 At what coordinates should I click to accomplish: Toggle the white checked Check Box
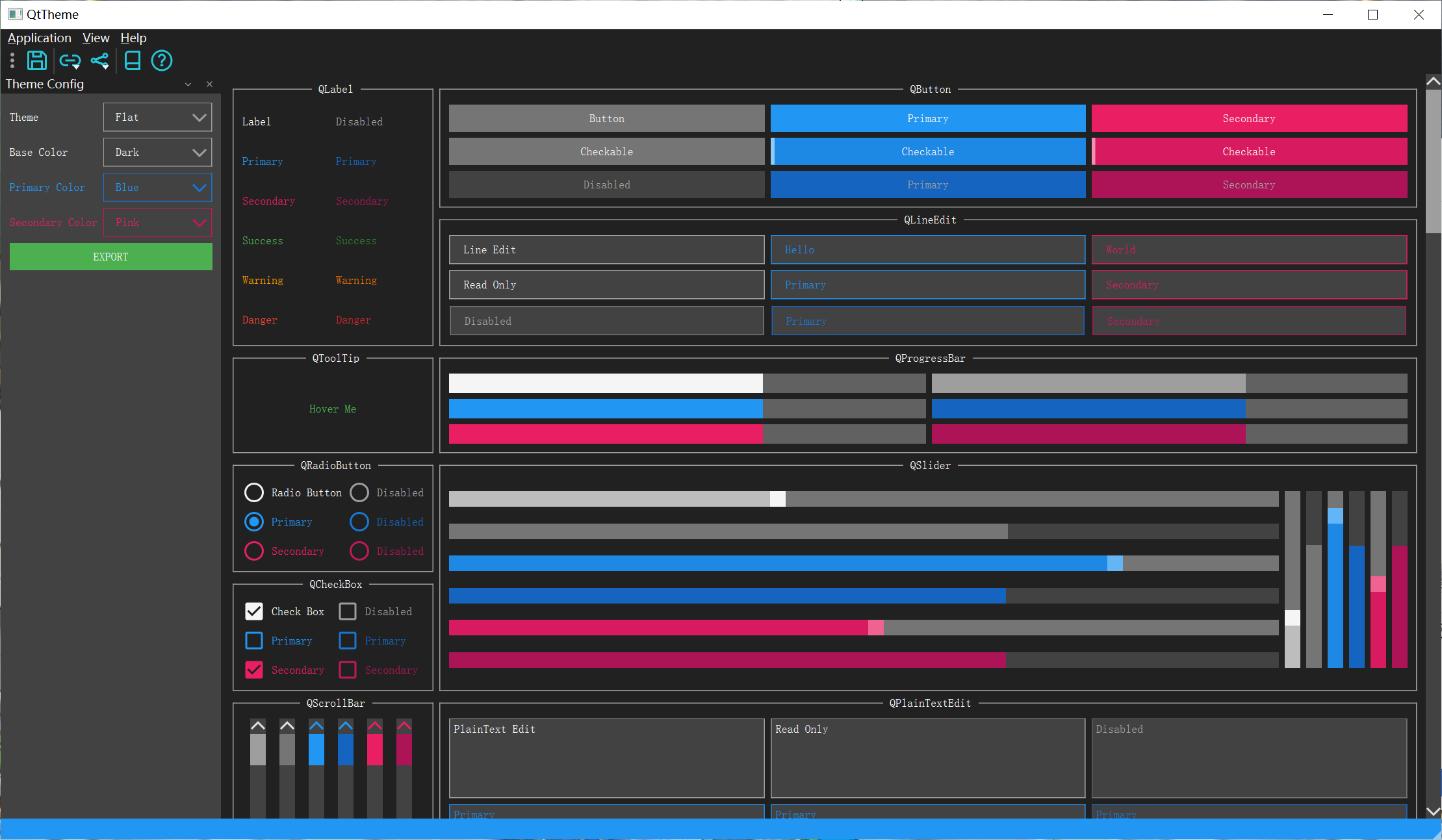(x=254, y=611)
